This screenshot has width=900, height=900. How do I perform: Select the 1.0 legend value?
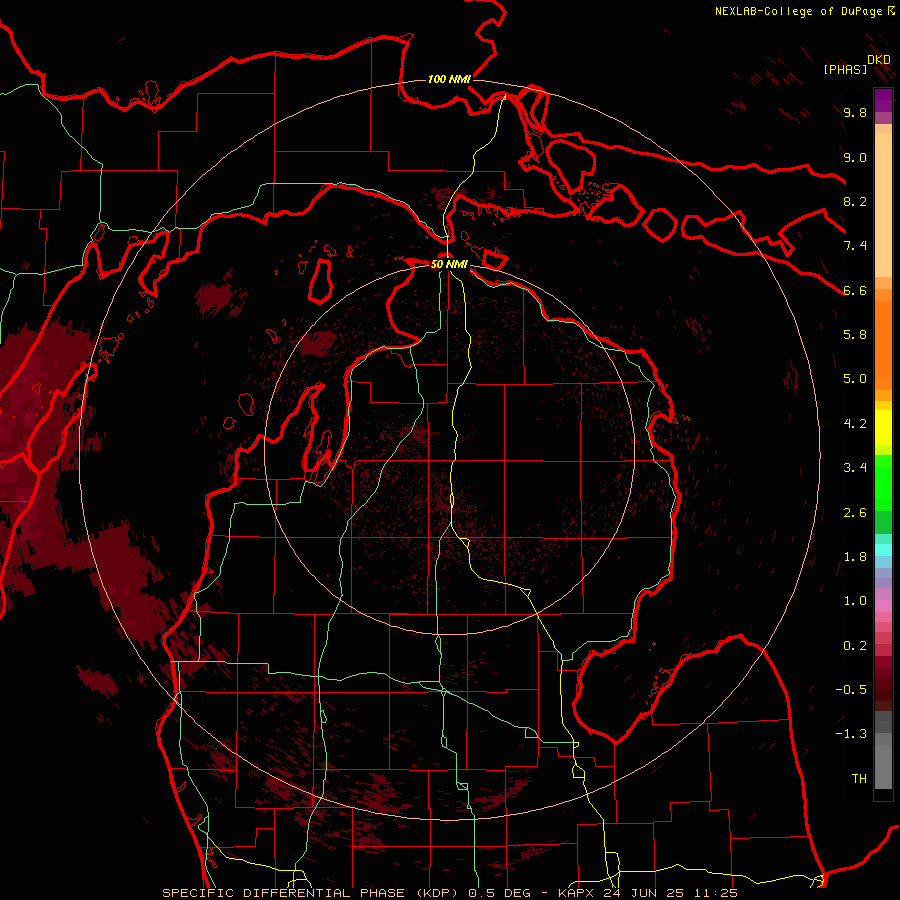coord(855,601)
